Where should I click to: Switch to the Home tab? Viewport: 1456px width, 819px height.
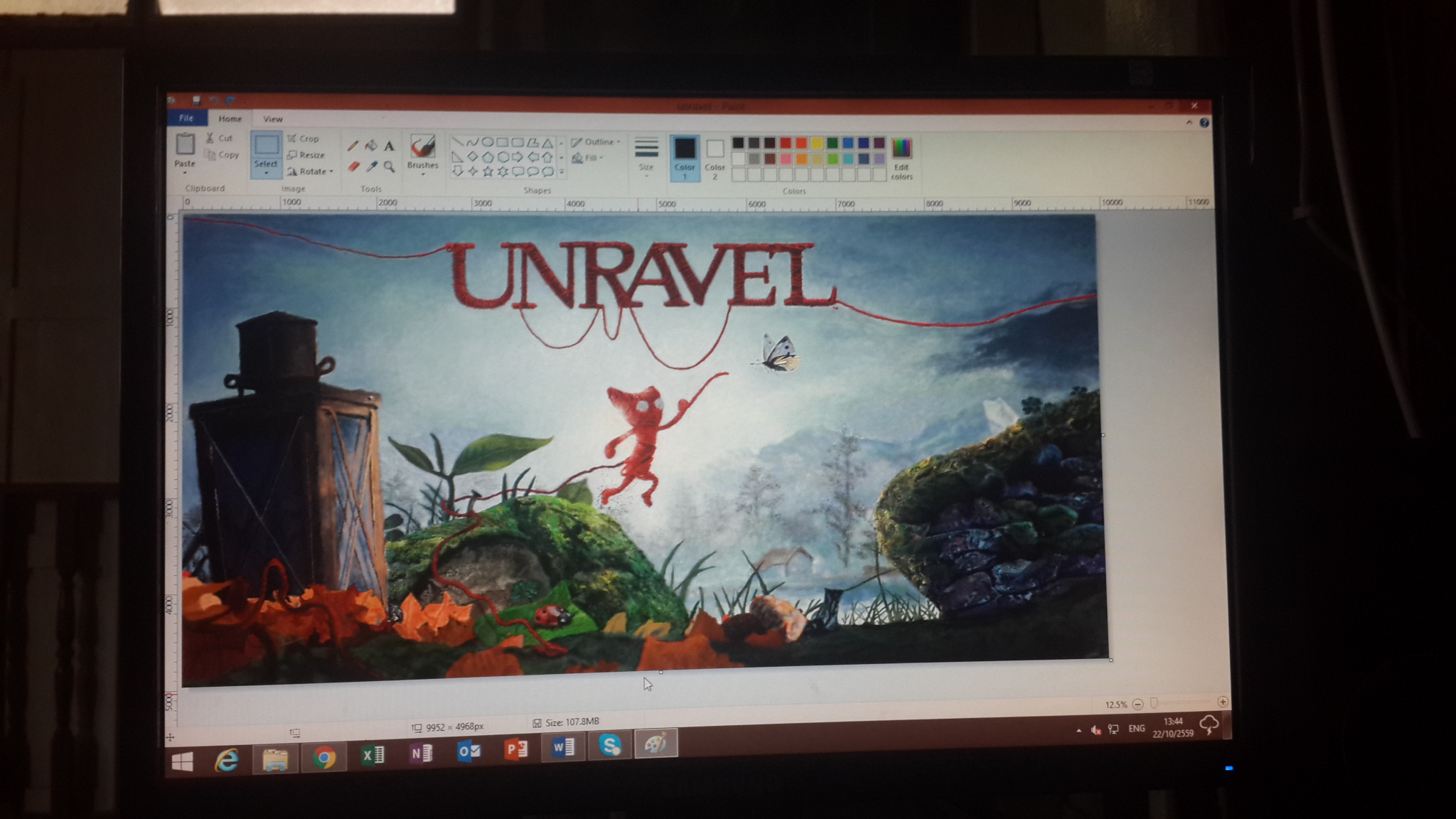(x=230, y=119)
